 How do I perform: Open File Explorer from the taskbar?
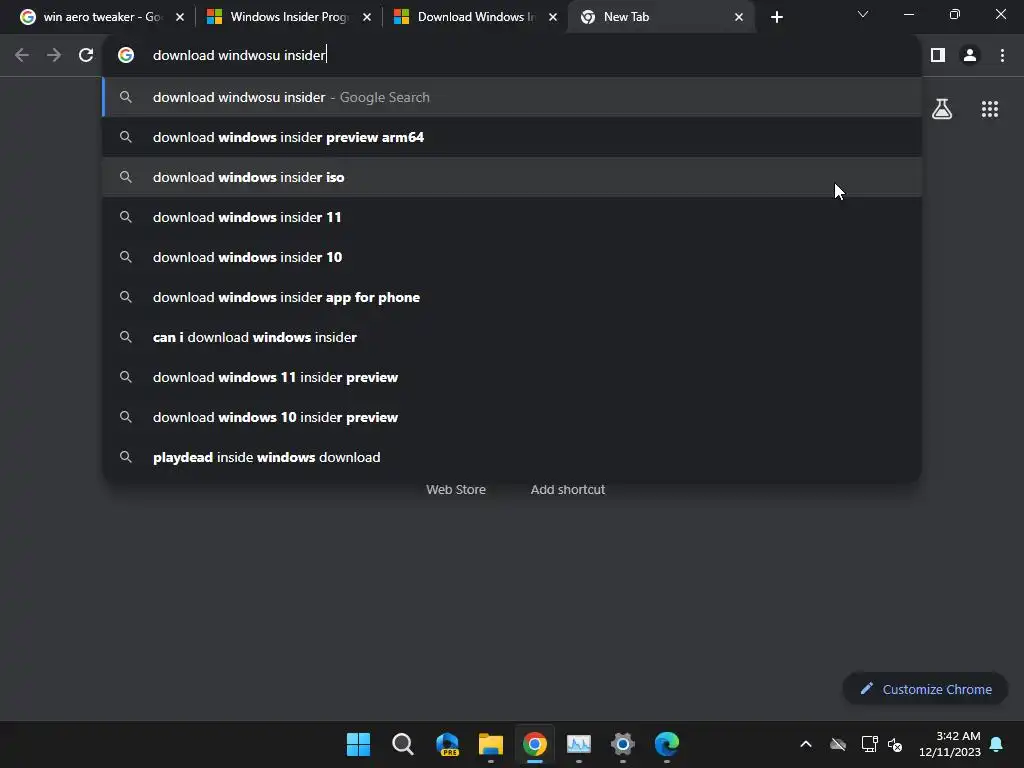click(x=490, y=744)
